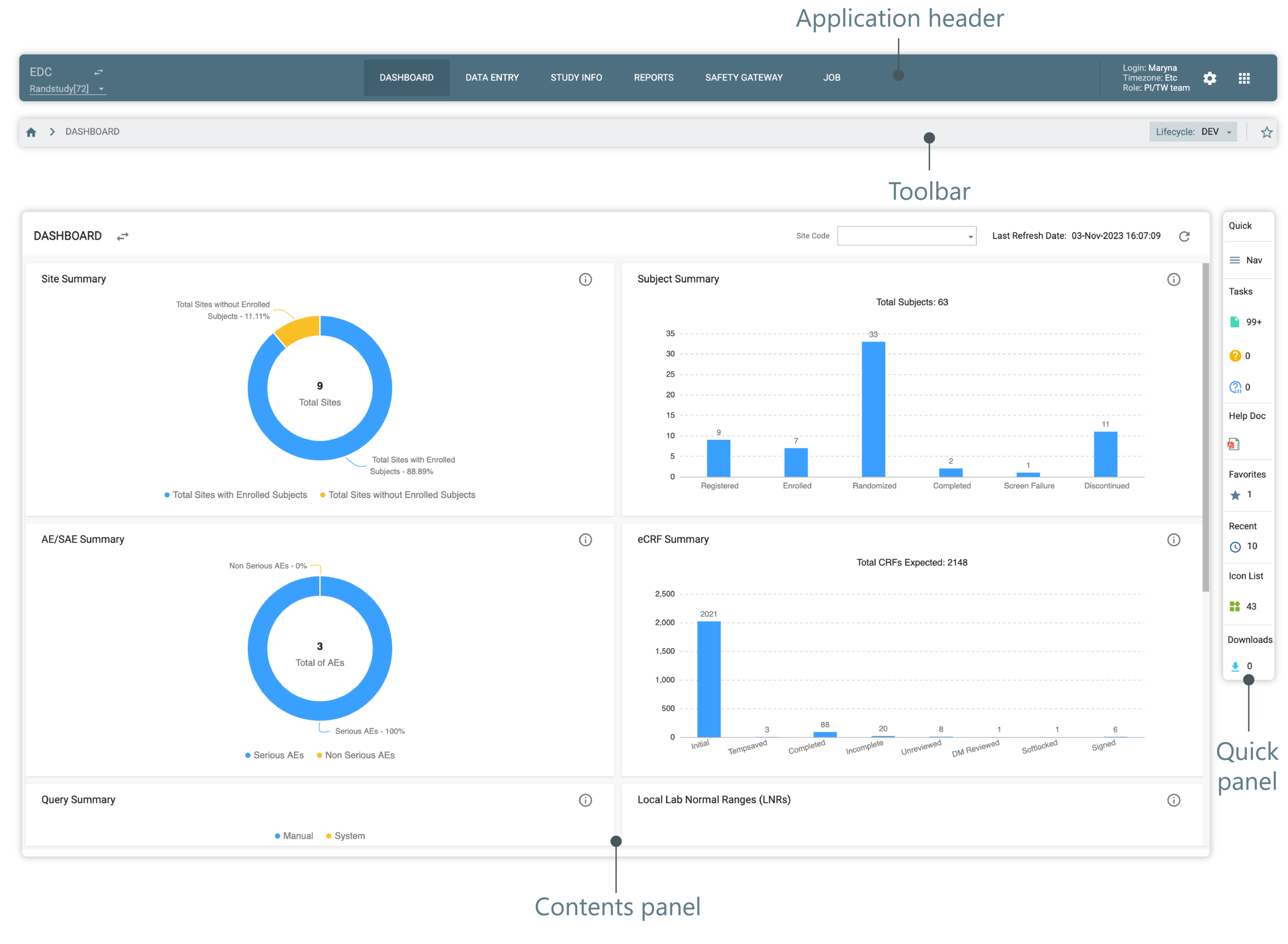Toggle 'Manual' legend entry in Query Summary

tap(294, 835)
